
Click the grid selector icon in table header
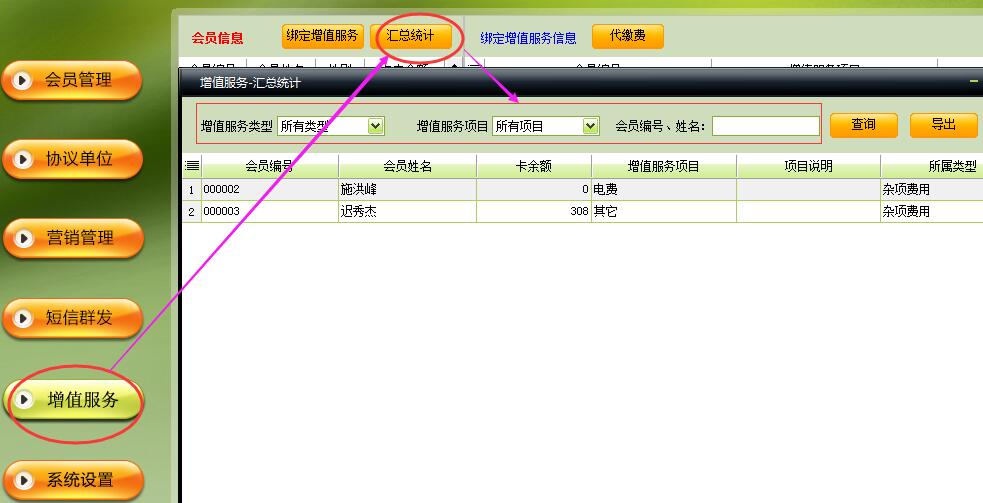(x=192, y=166)
